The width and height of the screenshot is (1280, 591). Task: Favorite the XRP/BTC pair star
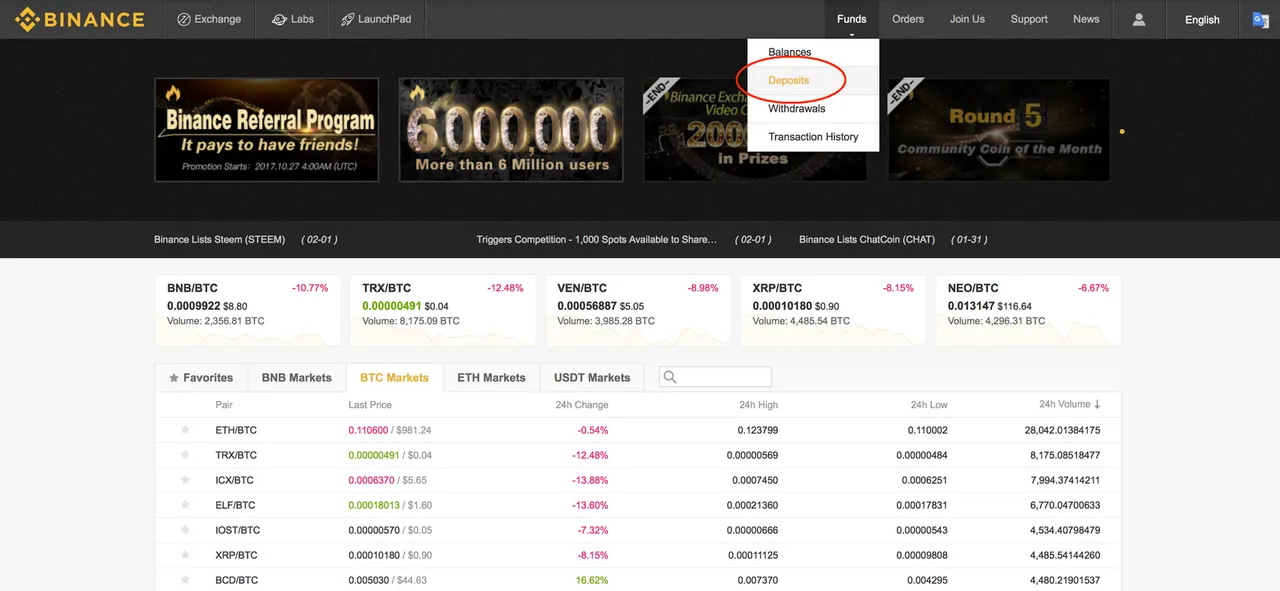click(x=185, y=555)
